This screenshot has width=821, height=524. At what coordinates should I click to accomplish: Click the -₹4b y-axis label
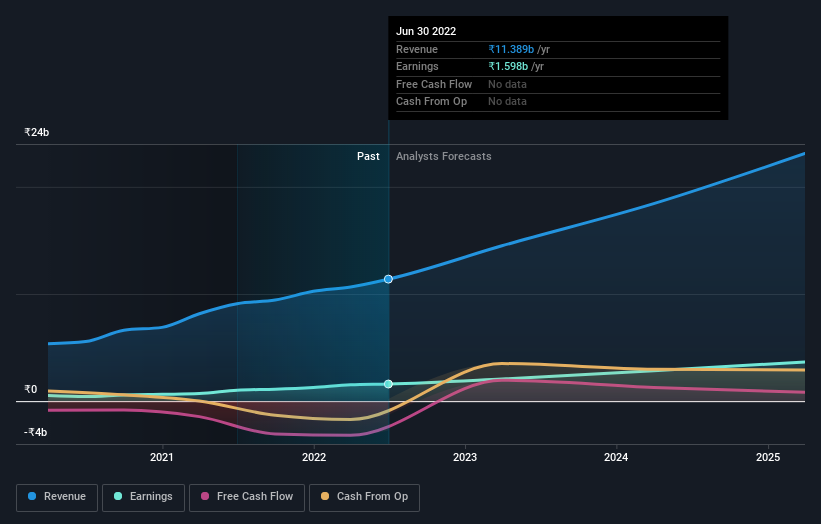coord(36,432)
